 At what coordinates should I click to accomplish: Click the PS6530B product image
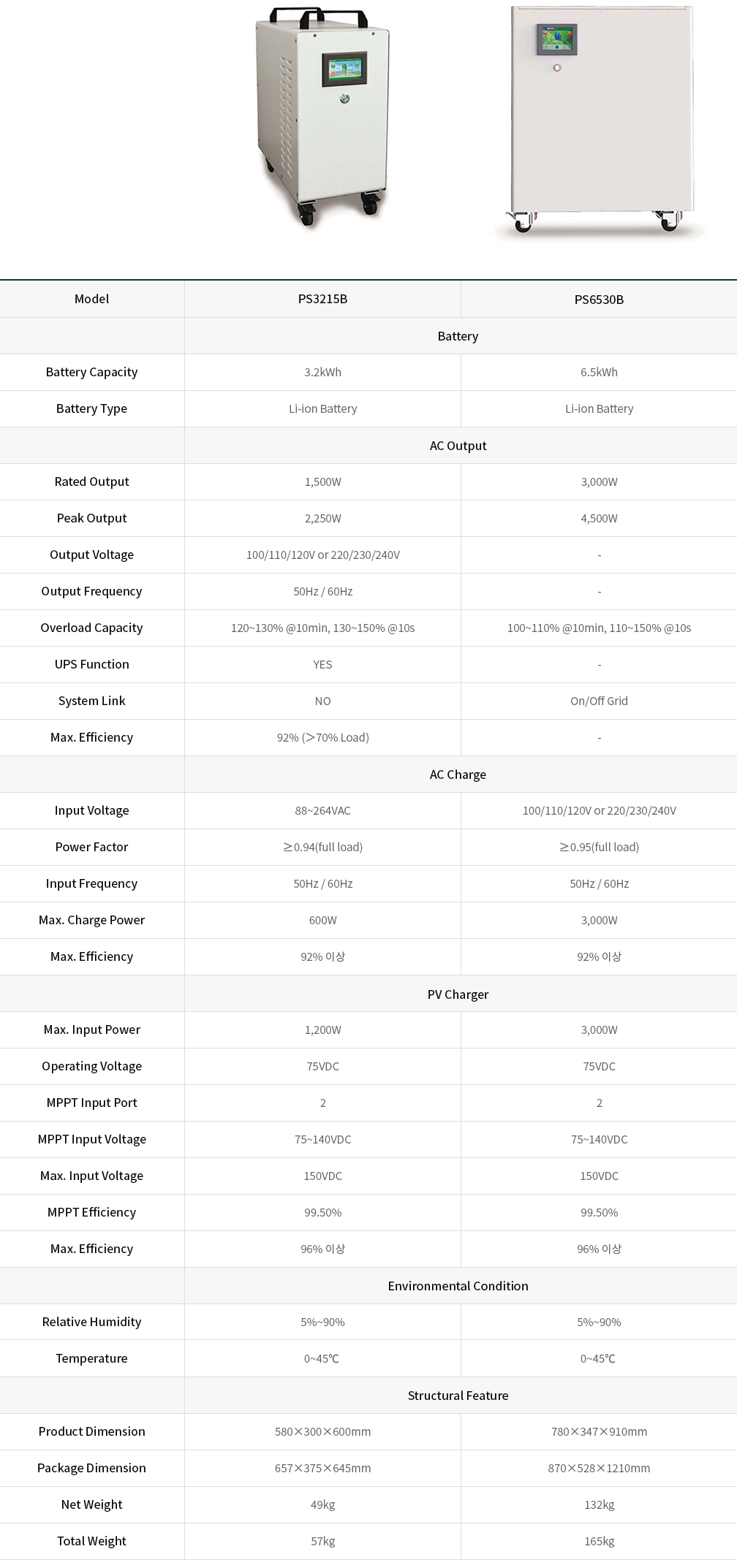coord(600,122)
